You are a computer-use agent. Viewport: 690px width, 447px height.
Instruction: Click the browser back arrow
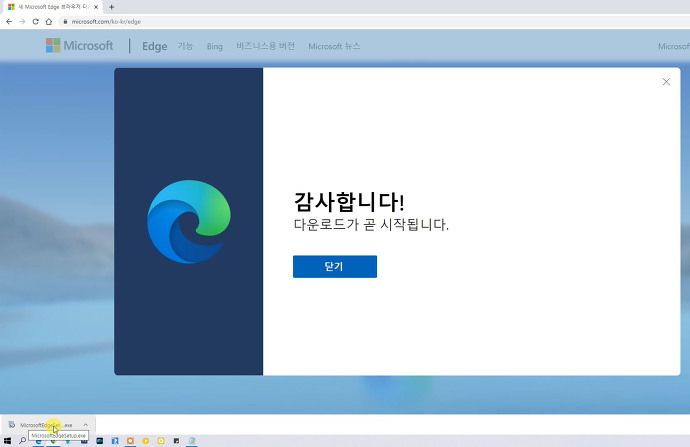point(9,22)
